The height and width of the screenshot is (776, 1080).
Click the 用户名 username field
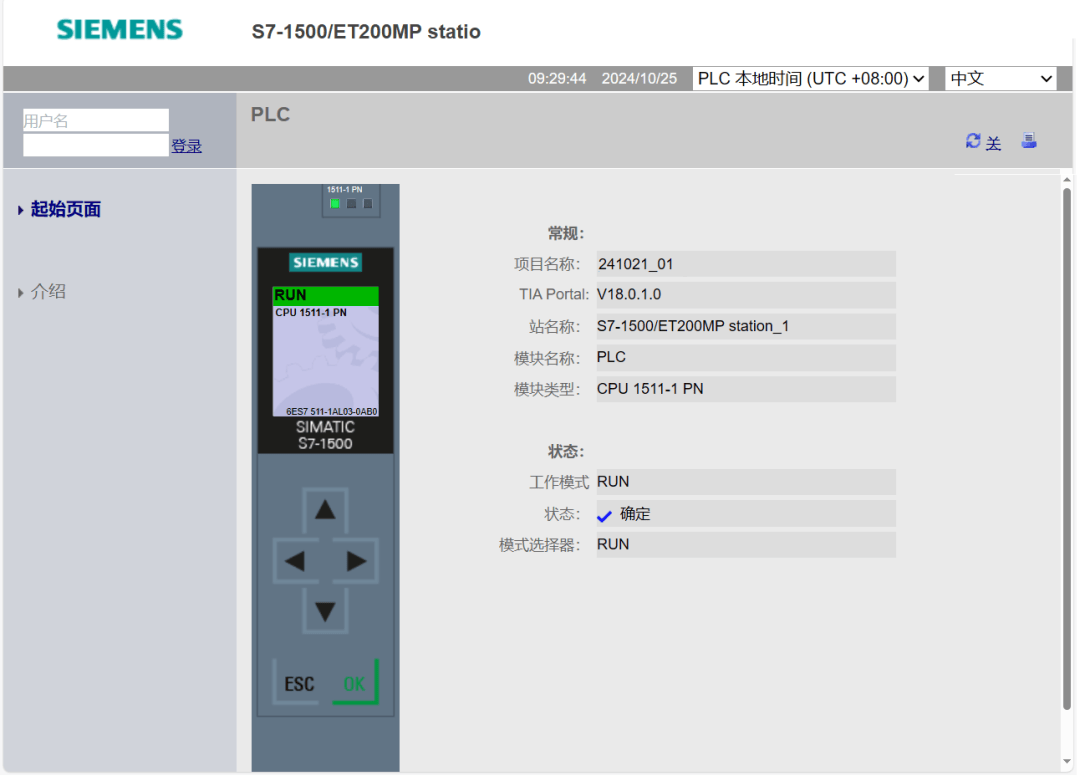click(96, 120)
